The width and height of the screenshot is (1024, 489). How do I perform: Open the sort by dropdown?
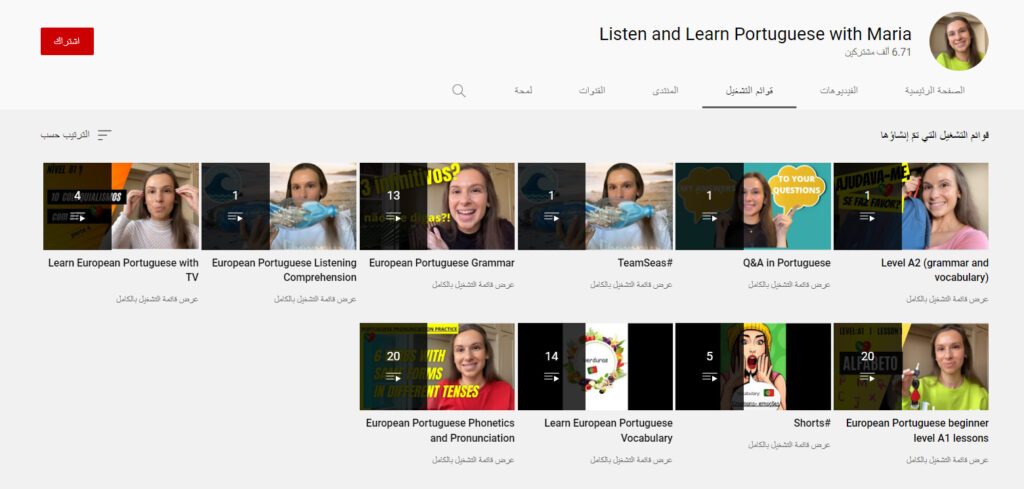point(76,134)
